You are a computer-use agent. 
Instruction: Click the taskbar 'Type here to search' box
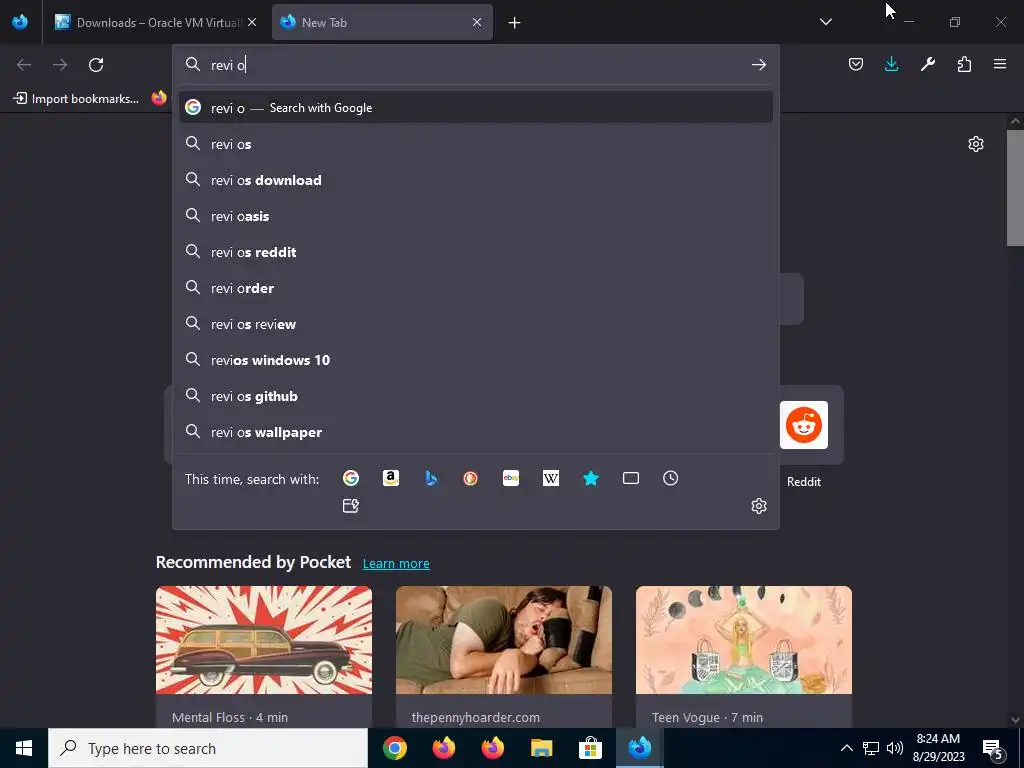tap(208, 748)
